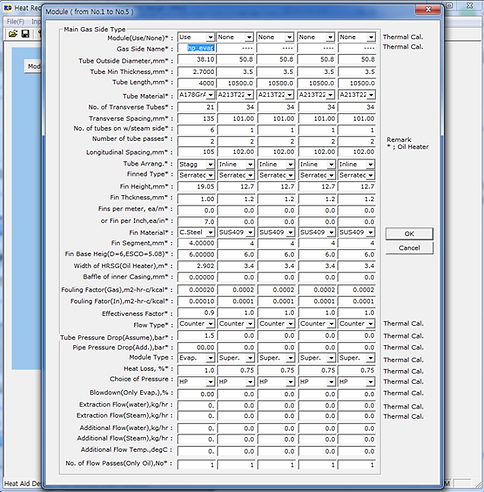The height and width of the screenshot is (492, 484).
Task: Click Transverse Spacing field showing 135
Action: 196,118
